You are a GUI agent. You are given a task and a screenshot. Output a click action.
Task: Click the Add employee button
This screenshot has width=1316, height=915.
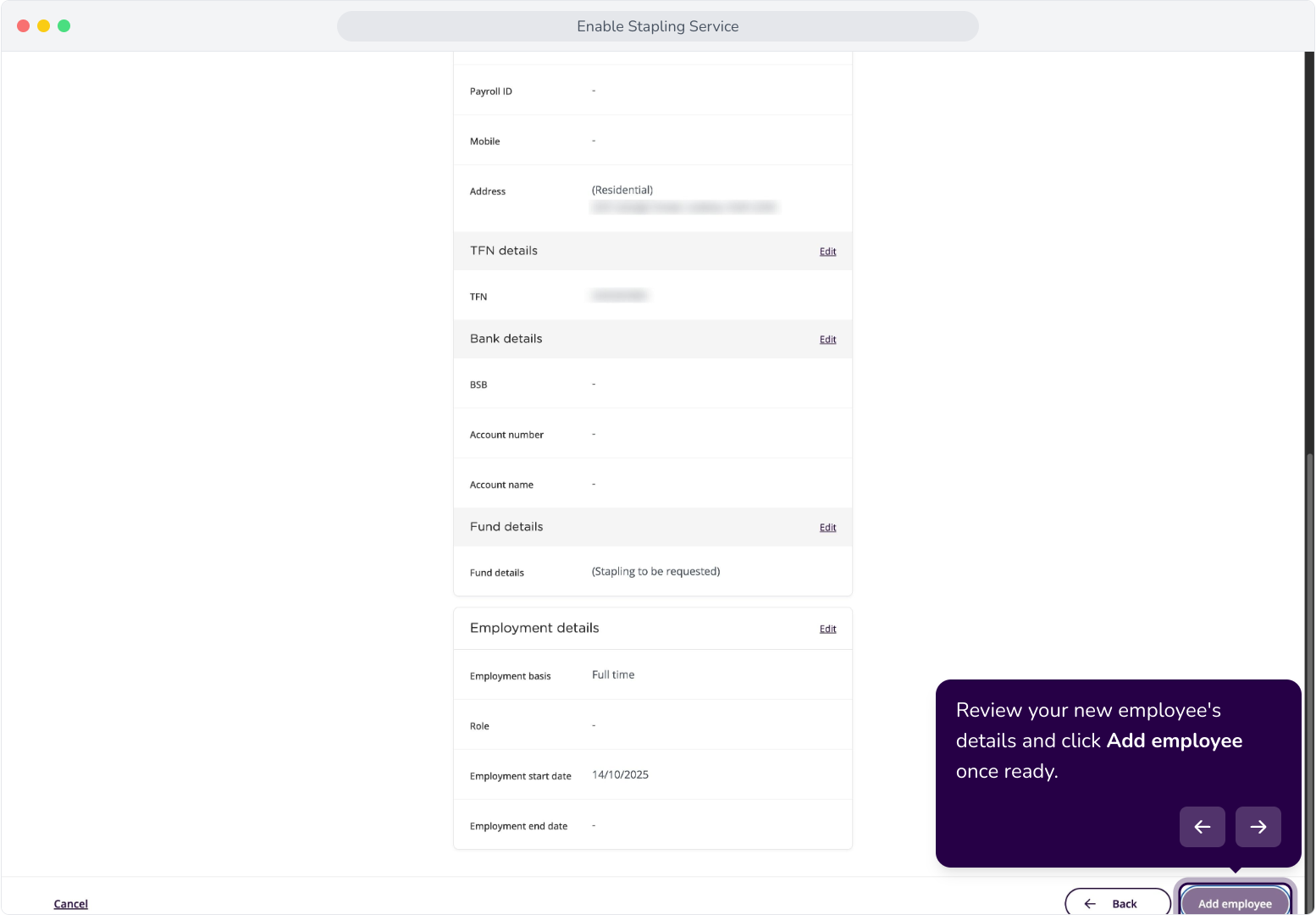pyautogui.click(x=1235, y=902)
